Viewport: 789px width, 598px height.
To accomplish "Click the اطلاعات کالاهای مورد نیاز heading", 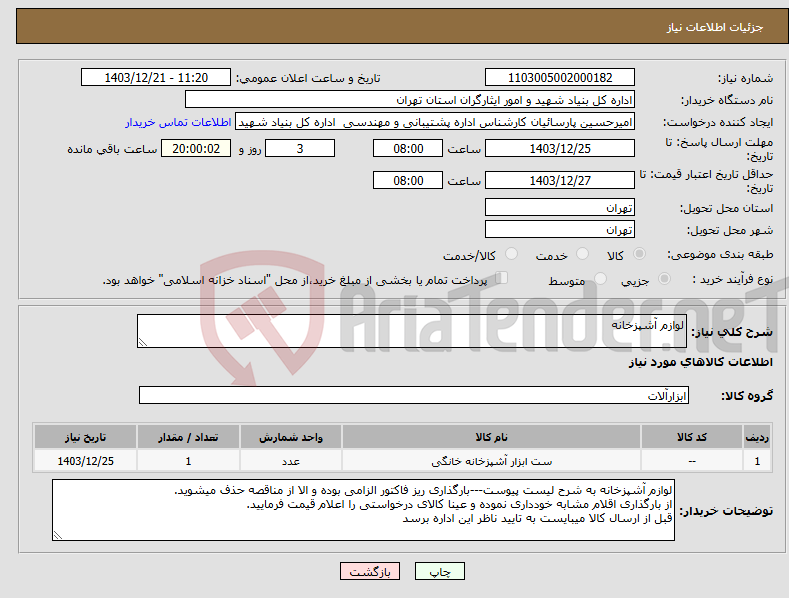I will click(700, 362).
